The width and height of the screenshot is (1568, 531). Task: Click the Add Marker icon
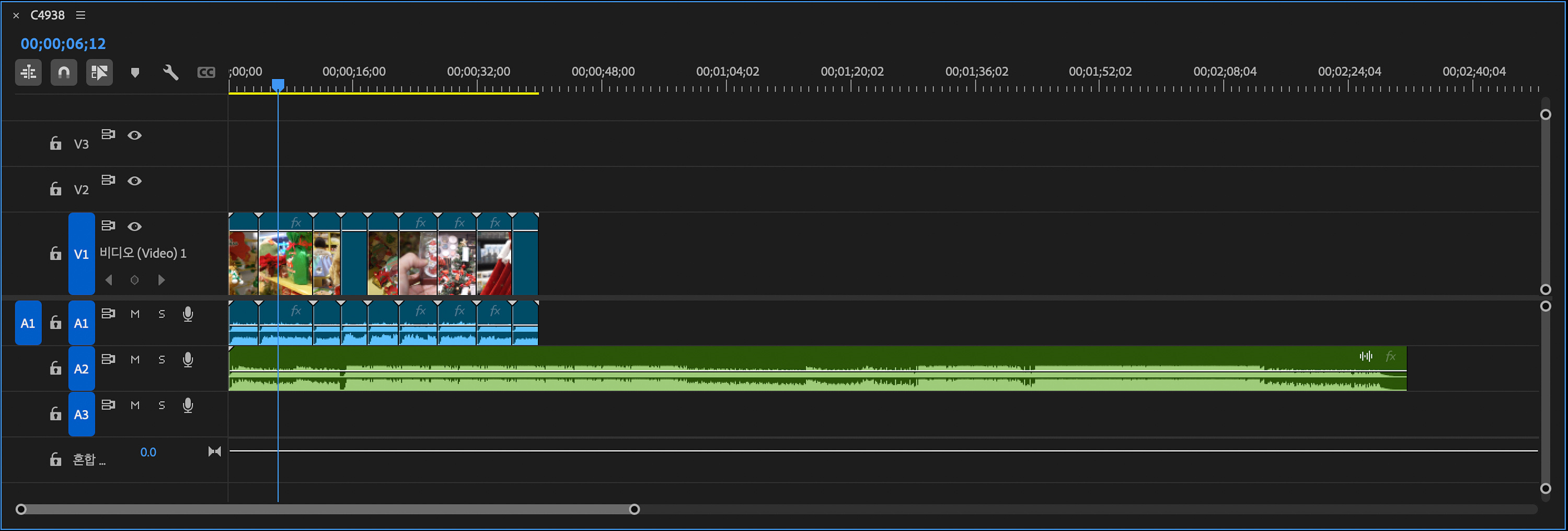pyautogui.click(x=135, y=73)
